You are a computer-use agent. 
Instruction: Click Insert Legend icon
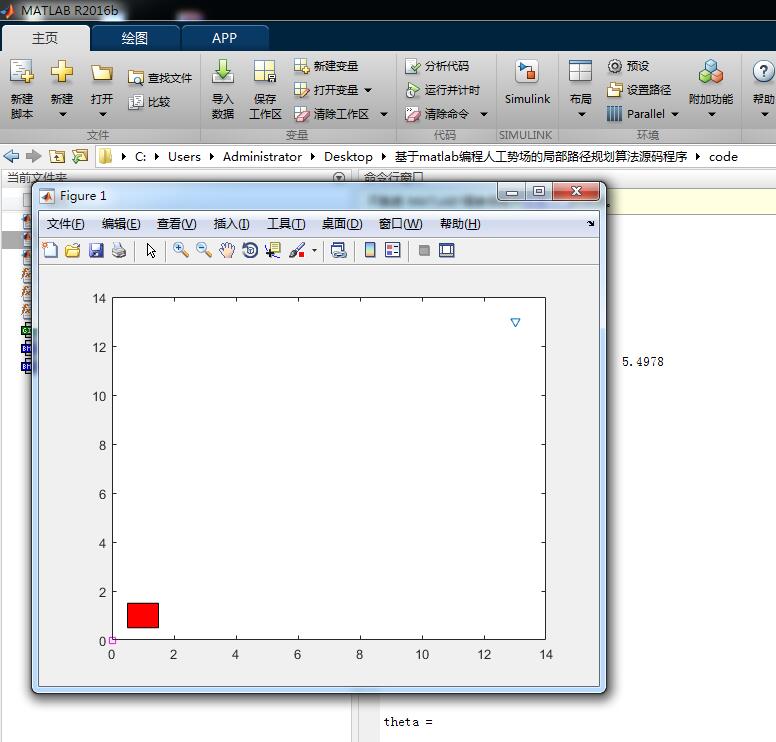[392, 250]
